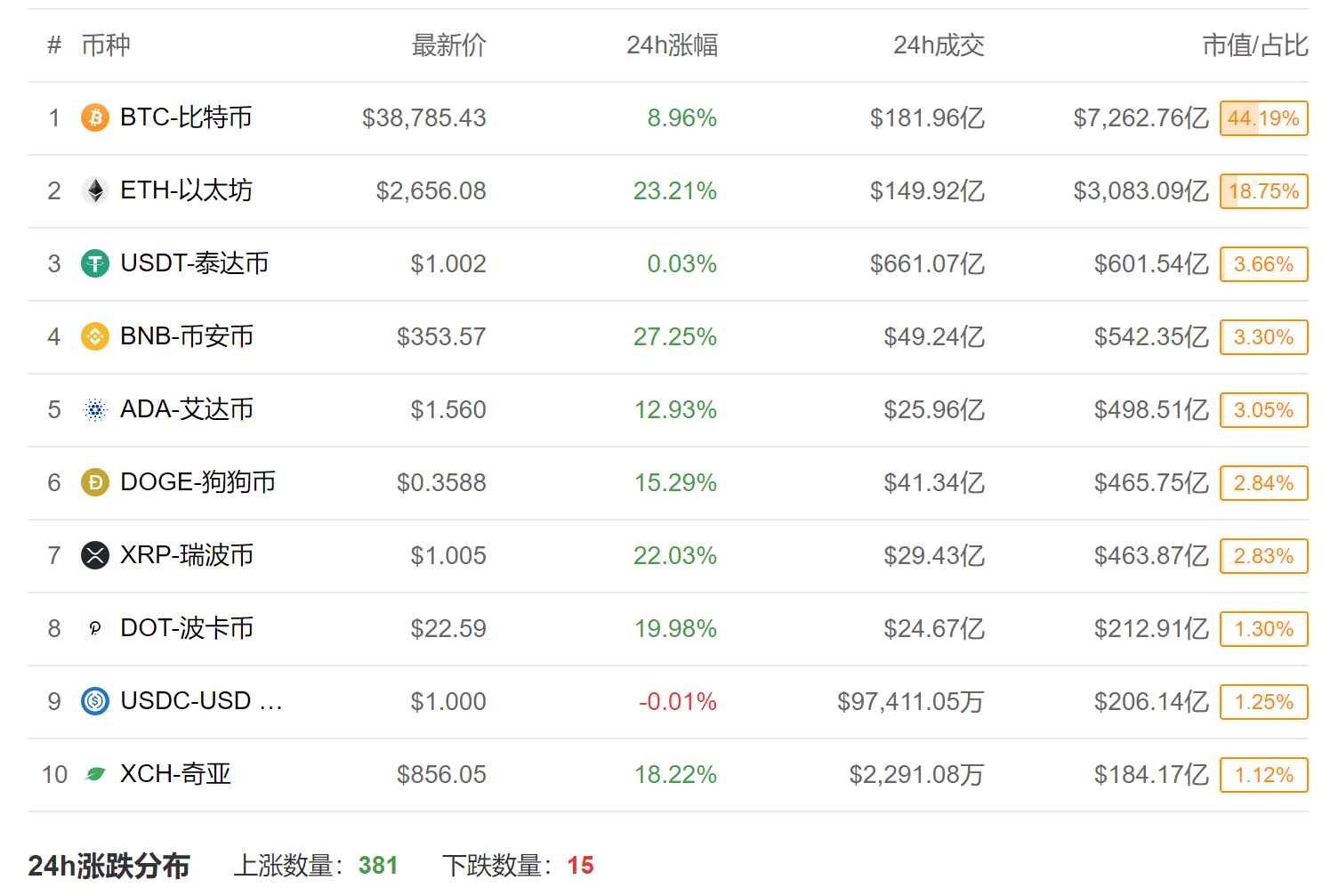Click the red 下跌数量 15 value
1330x896 pixels.
tap(582, 865)
